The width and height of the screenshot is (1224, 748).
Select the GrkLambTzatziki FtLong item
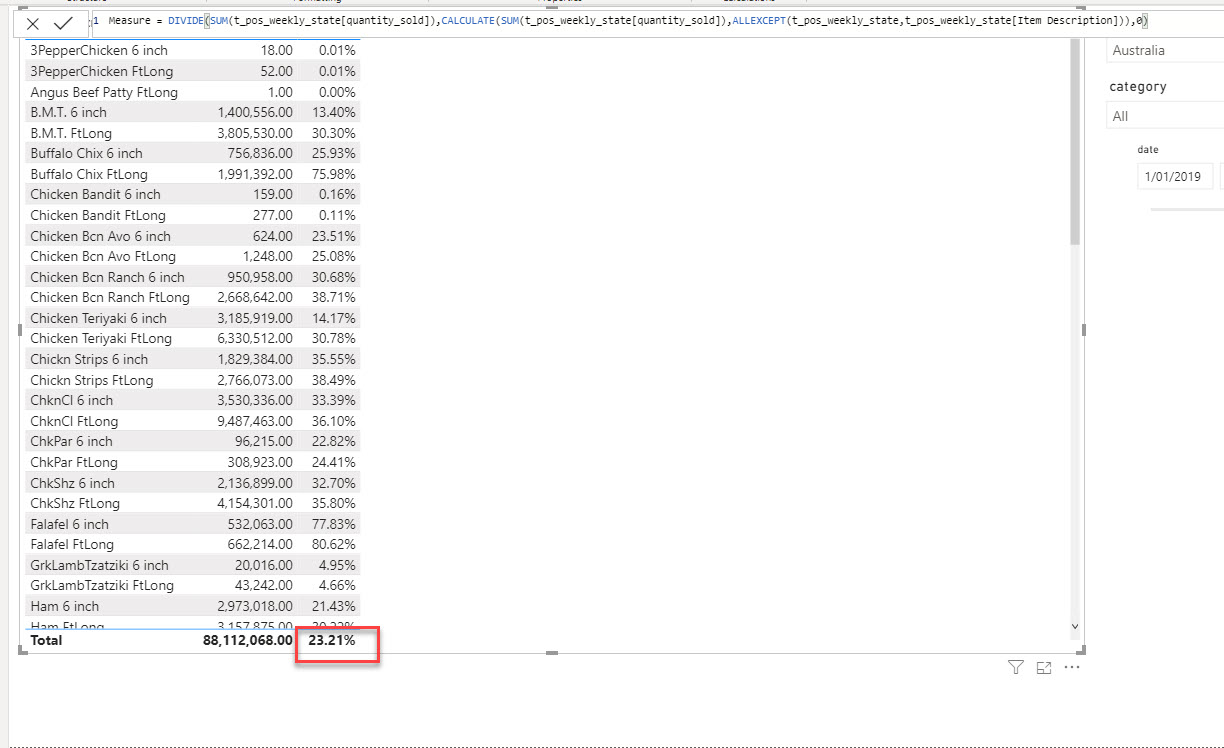(102, 585)
